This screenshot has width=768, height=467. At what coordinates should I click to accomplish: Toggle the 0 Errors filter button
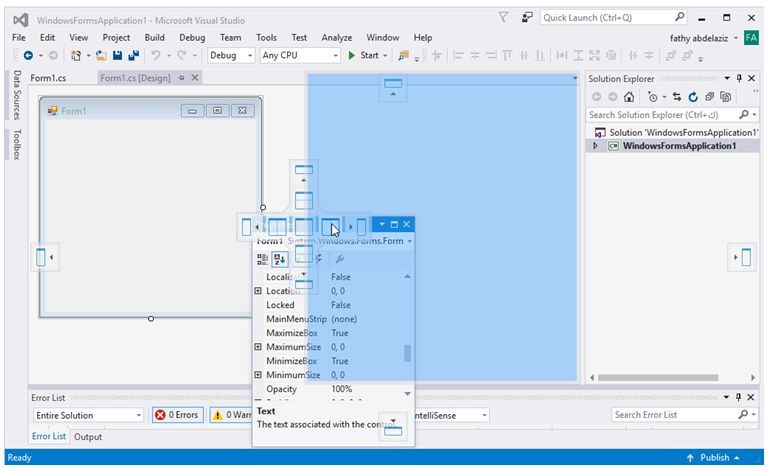(x=177, y=415)
